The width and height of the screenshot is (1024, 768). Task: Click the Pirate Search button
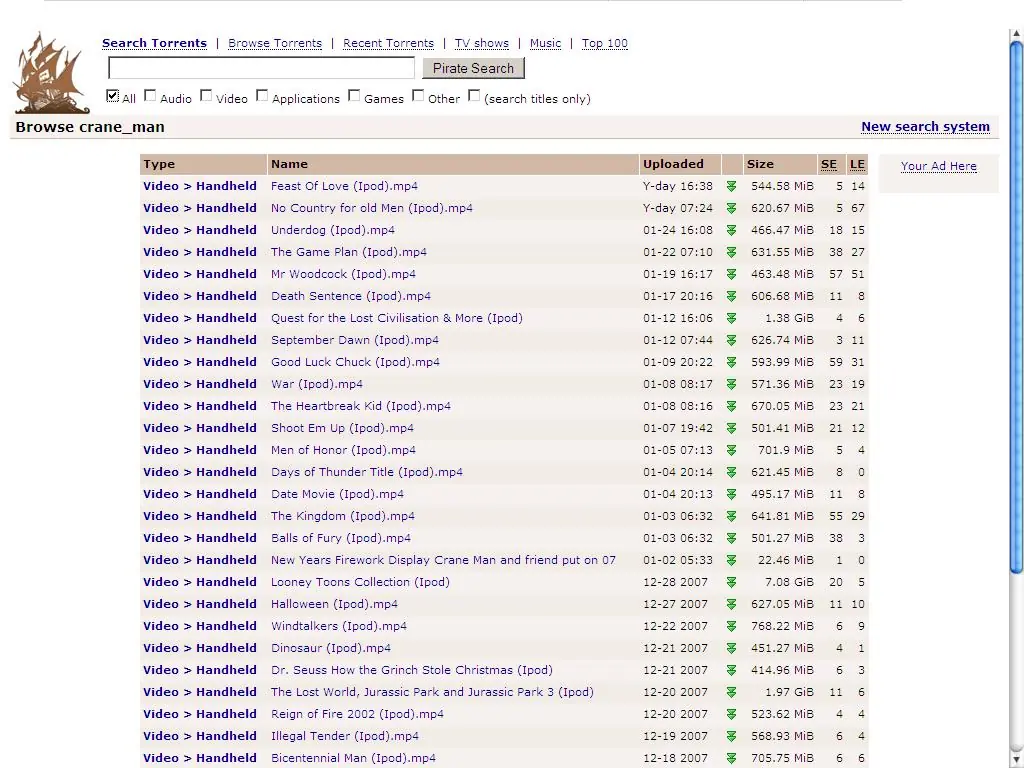click(473, 68)
